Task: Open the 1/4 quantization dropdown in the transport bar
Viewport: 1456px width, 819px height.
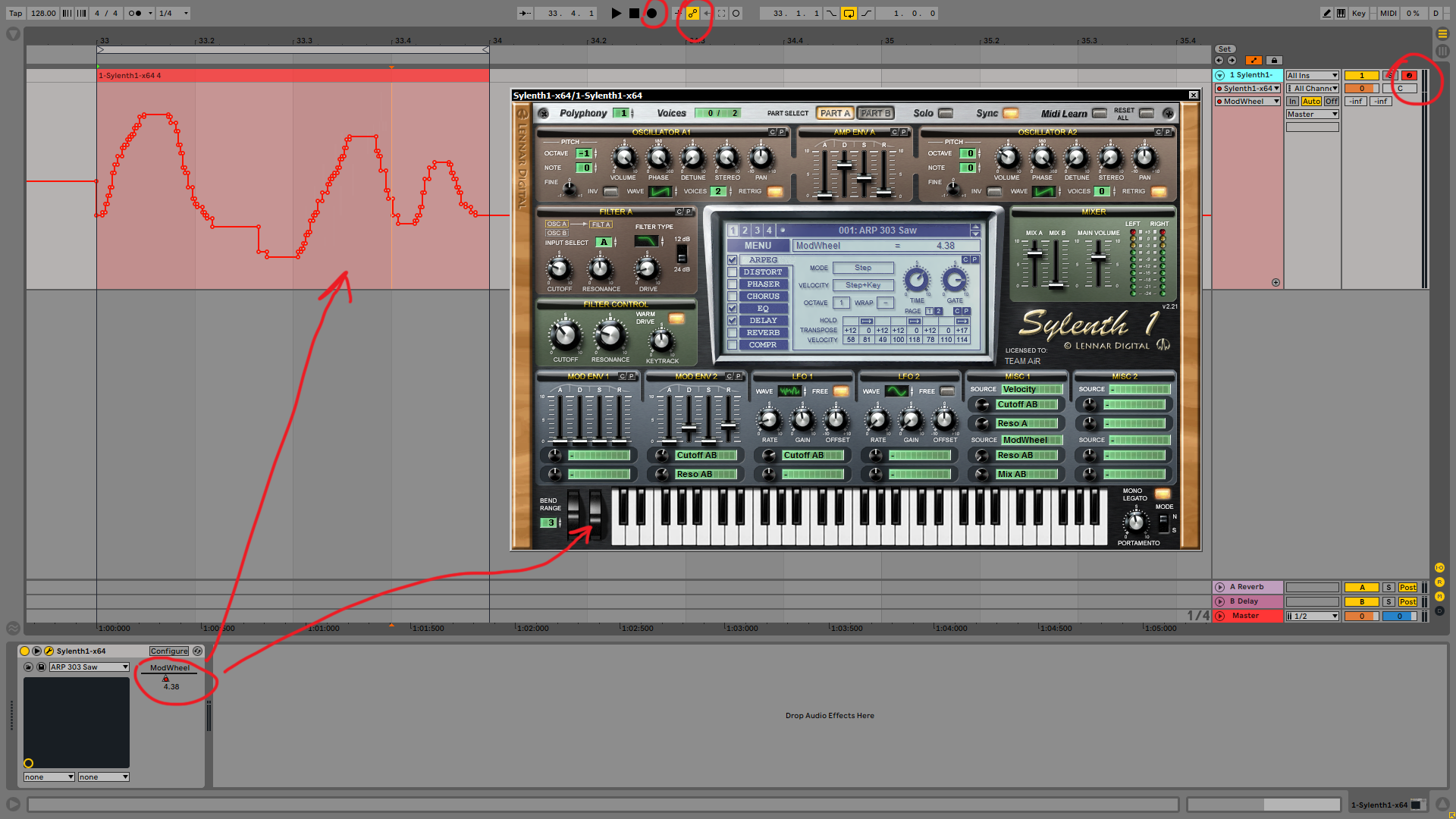Action: point(174,13)
